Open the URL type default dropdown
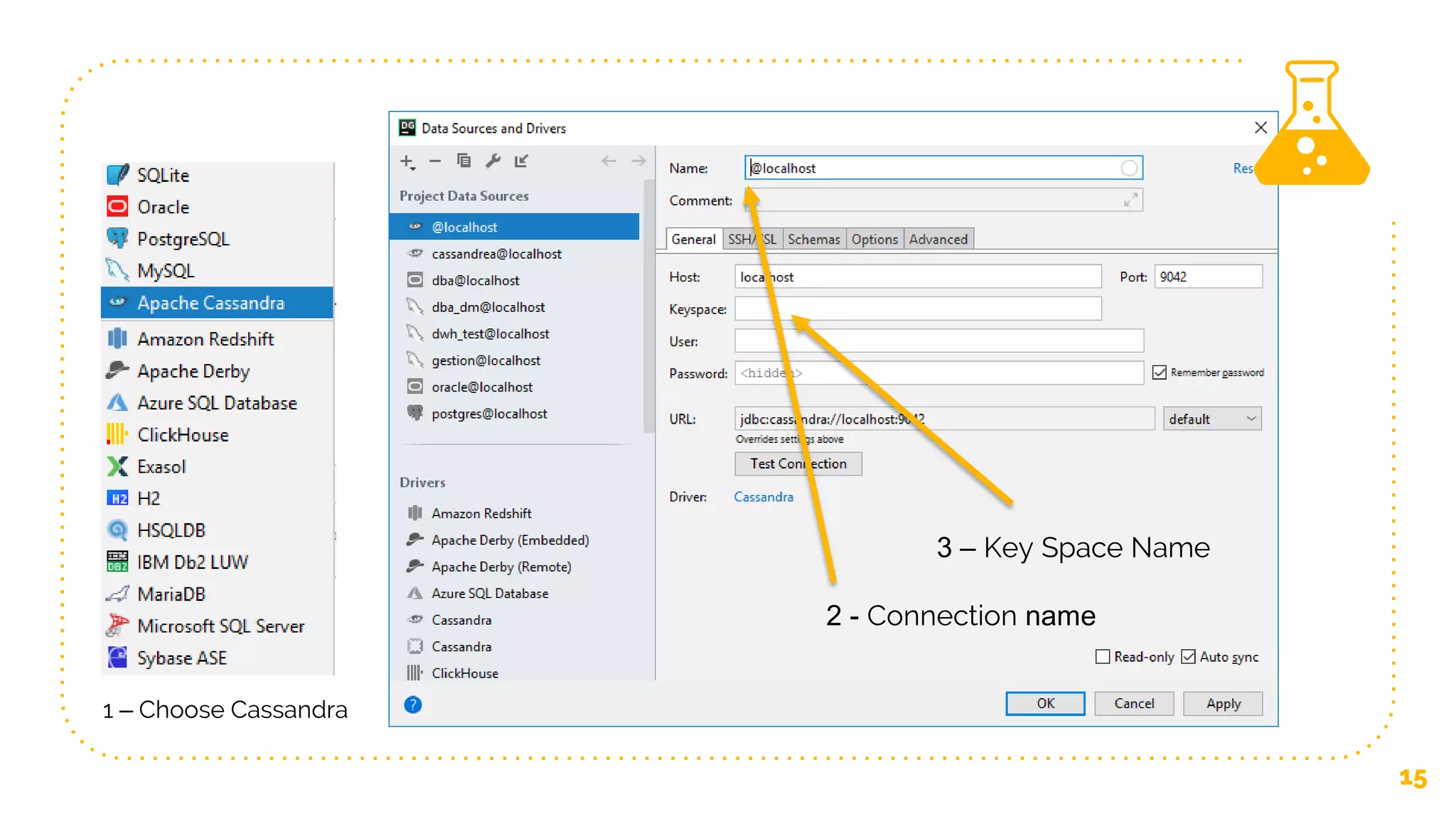Viewport: 1456px width, 819px height. pyautogui.click(x=1212, y=419)
